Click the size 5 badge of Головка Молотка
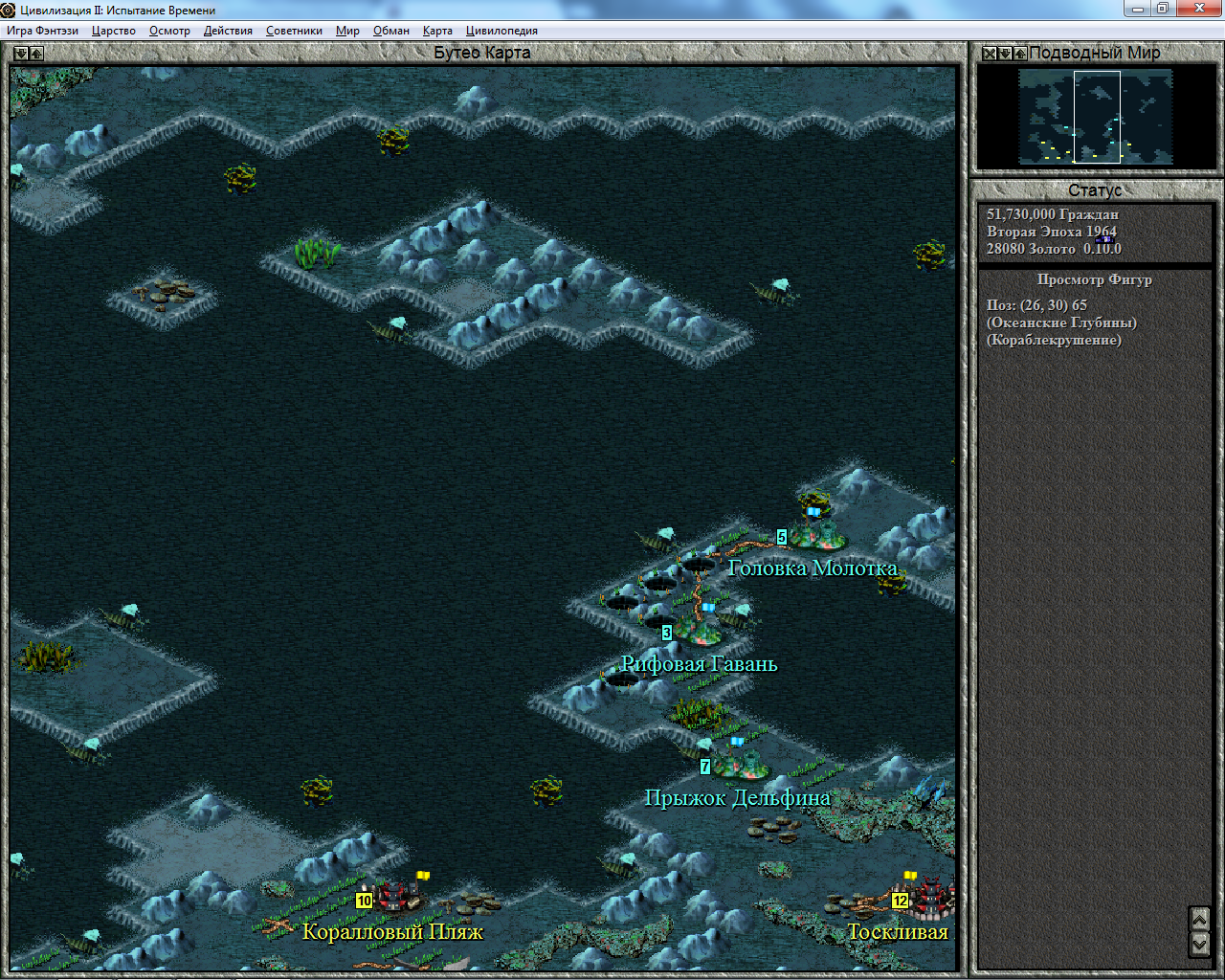This screenshot has height=980, width=1225. (782, 537)
